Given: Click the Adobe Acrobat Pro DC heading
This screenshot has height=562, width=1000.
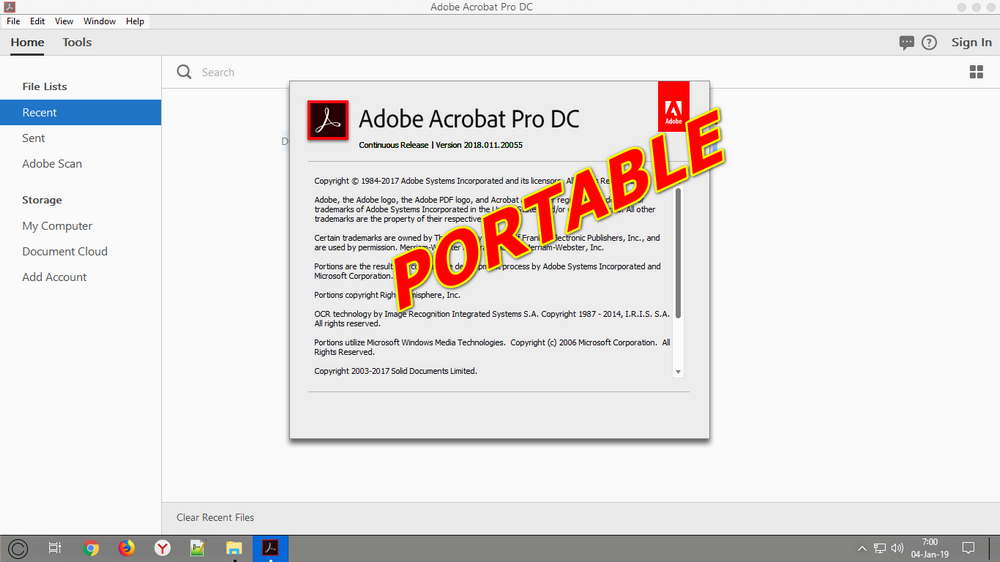Looking at the screenshot, I should [469, 119].
